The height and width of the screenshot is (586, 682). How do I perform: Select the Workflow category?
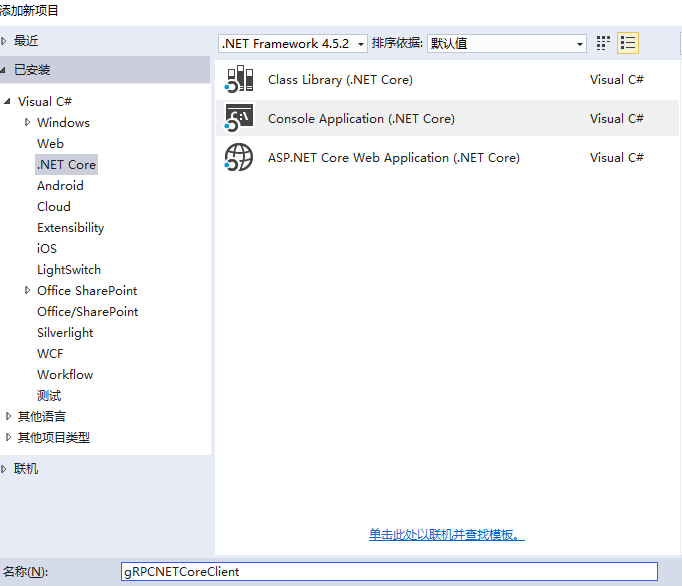point(65,375)
